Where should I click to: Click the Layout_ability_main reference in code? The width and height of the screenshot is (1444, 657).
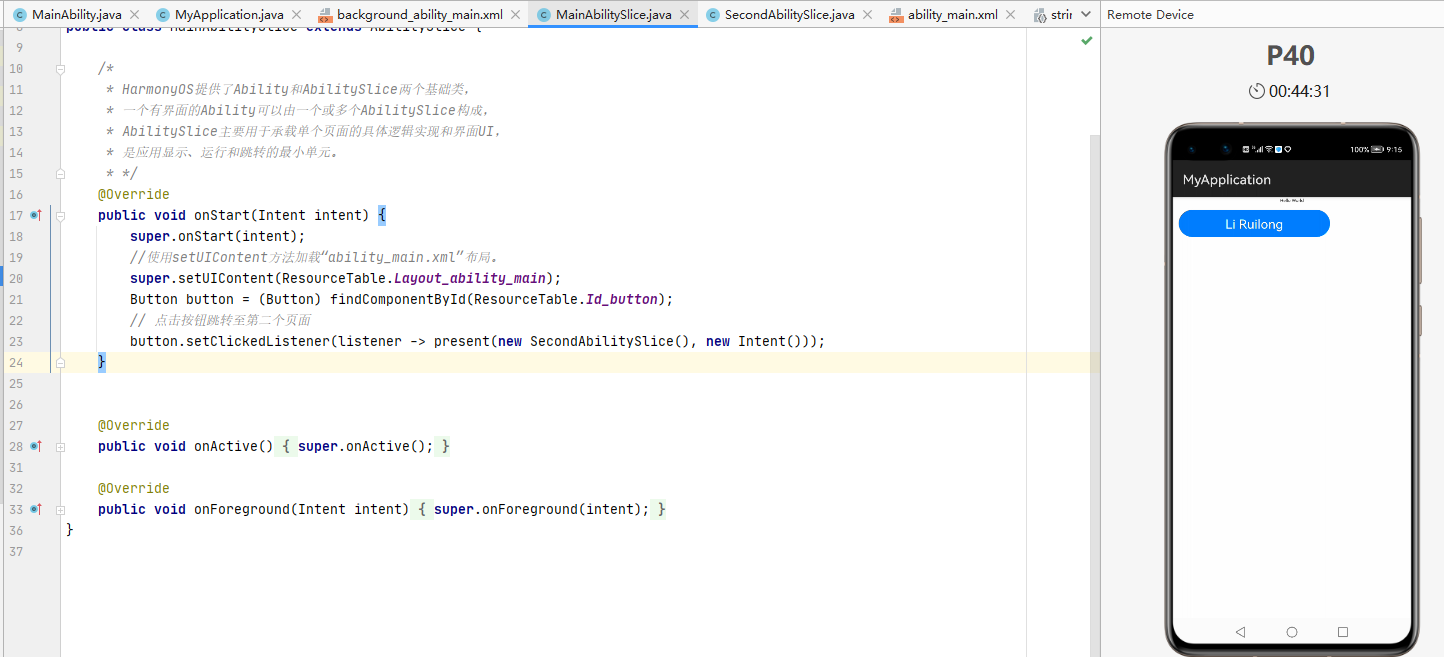[469, 278]
